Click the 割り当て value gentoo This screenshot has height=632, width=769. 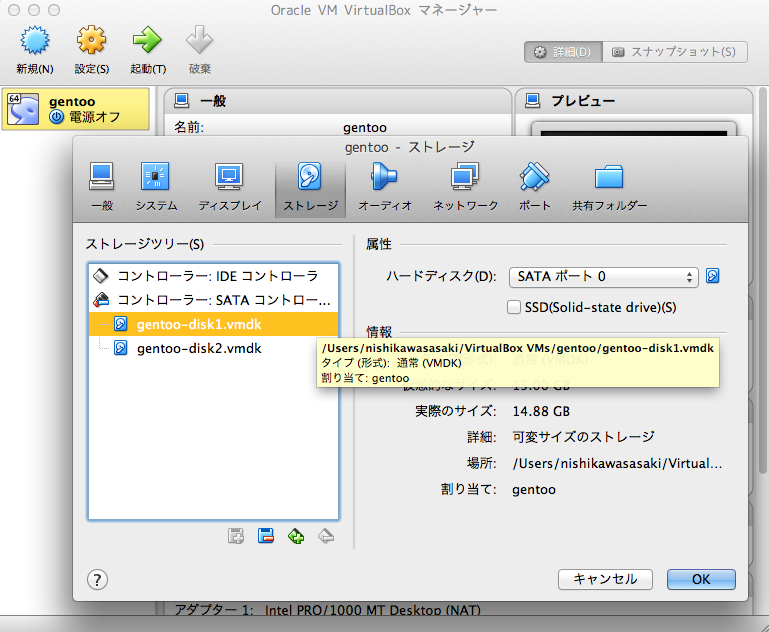point(534,489)
